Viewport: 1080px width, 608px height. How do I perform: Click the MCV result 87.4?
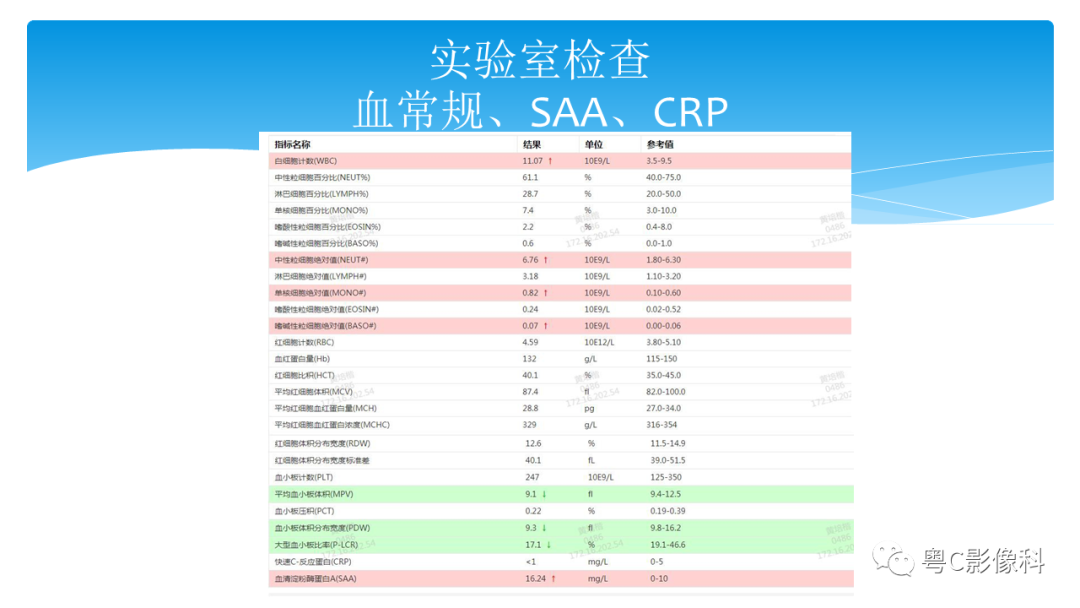(530, 392)
